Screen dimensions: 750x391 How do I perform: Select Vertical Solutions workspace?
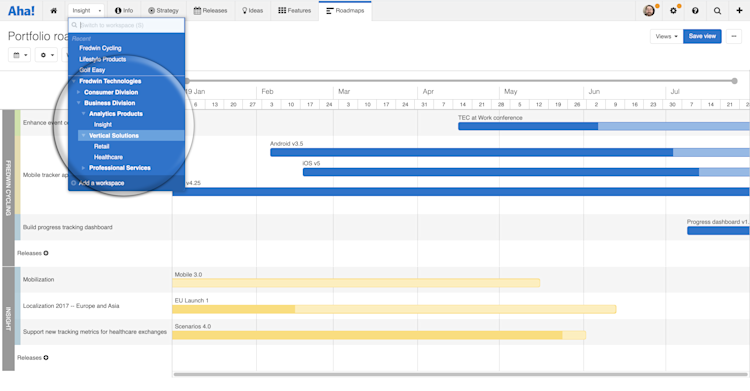114,135
